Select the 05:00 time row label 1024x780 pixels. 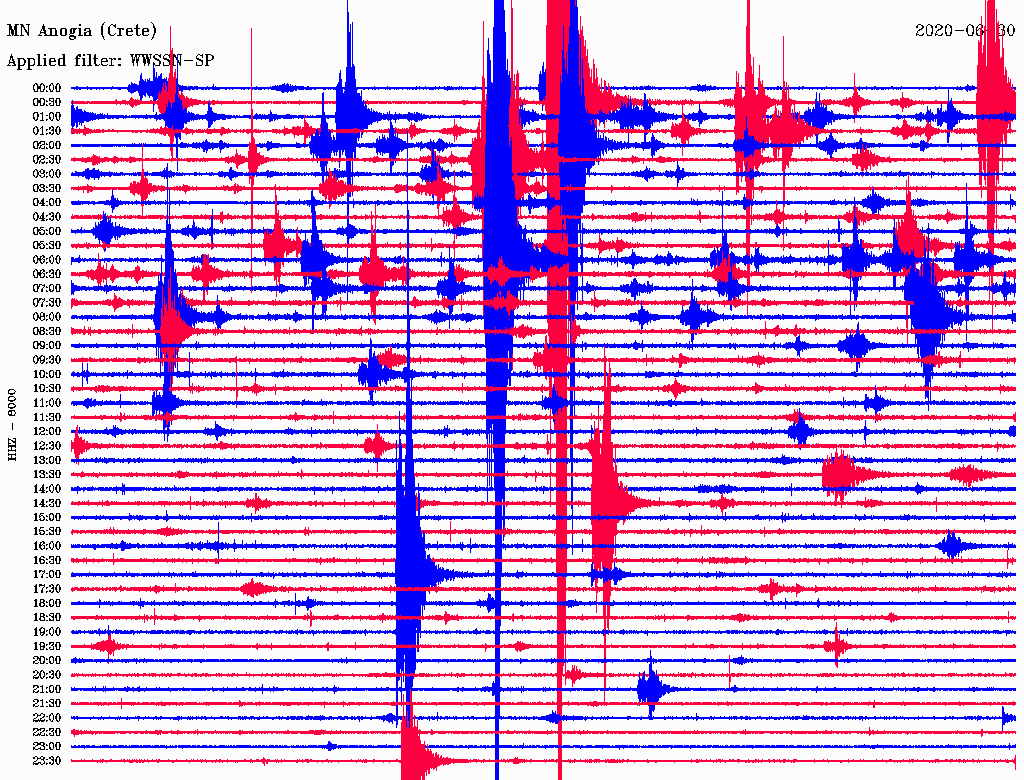click(x=47, y=231)
